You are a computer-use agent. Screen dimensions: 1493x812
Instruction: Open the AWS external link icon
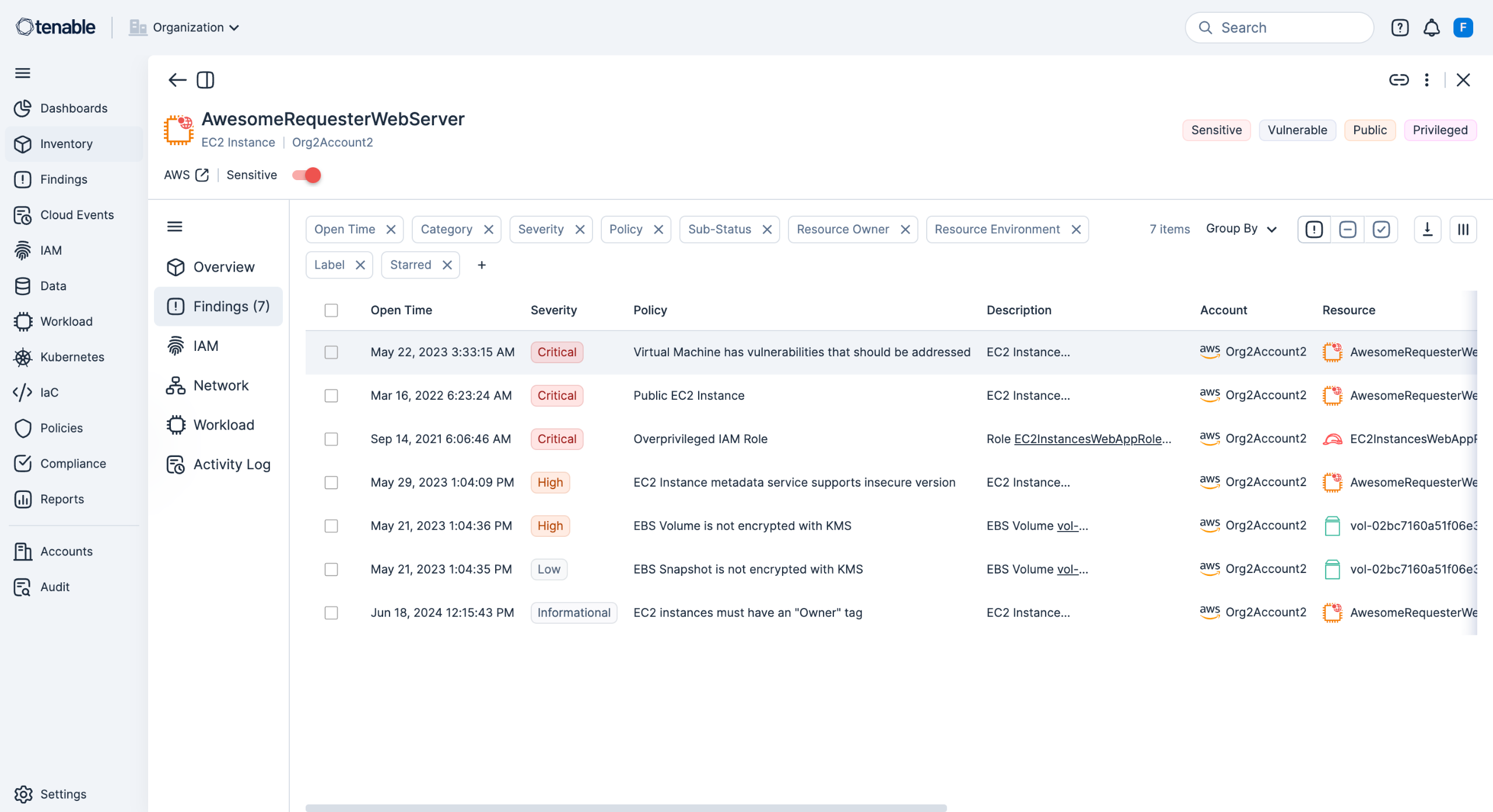202,175
